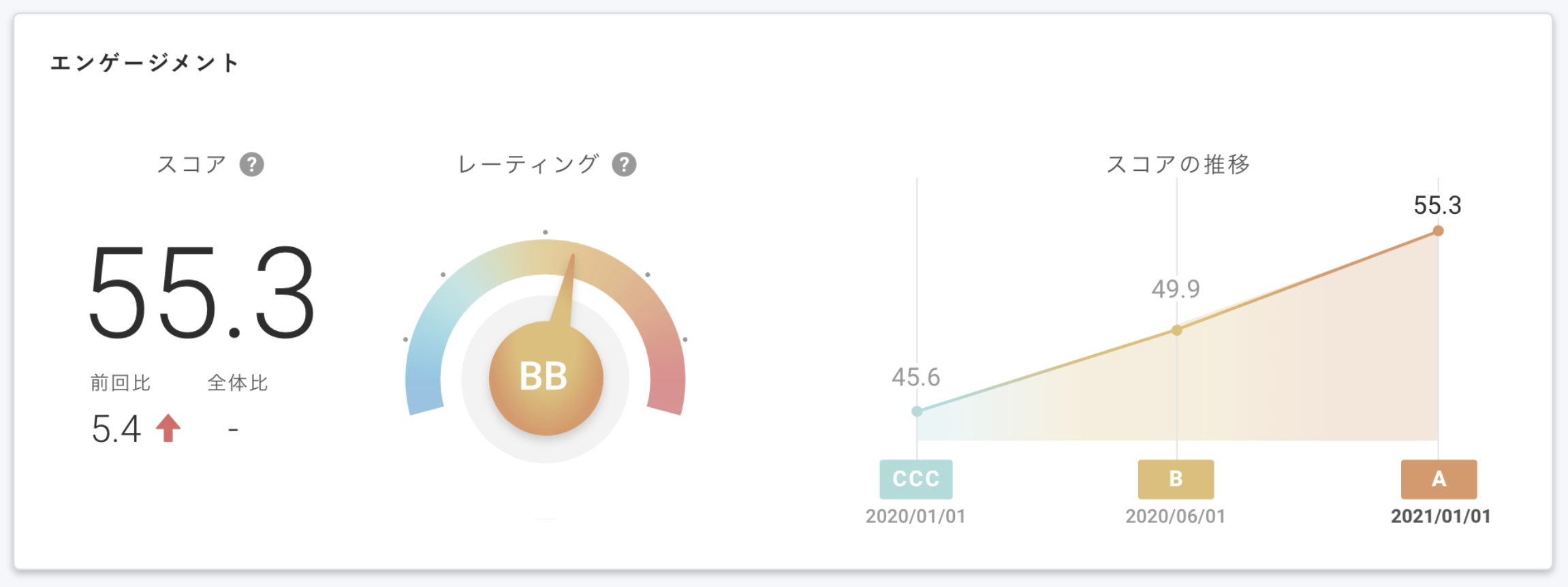The height and width of the screenshot is (587, 1568).
Task: Click the 5.4 previous comparison value
Action: tap(116, 429)
